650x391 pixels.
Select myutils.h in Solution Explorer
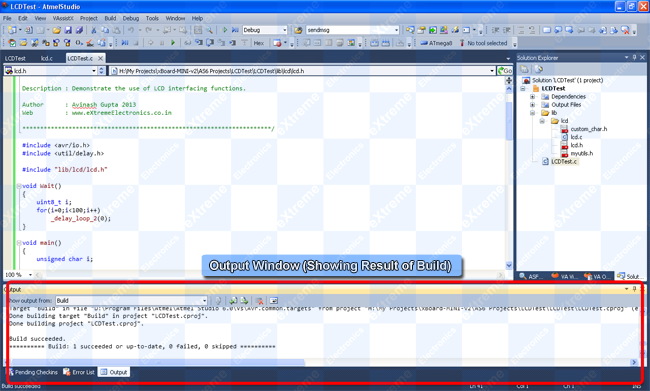pos(581,153)
